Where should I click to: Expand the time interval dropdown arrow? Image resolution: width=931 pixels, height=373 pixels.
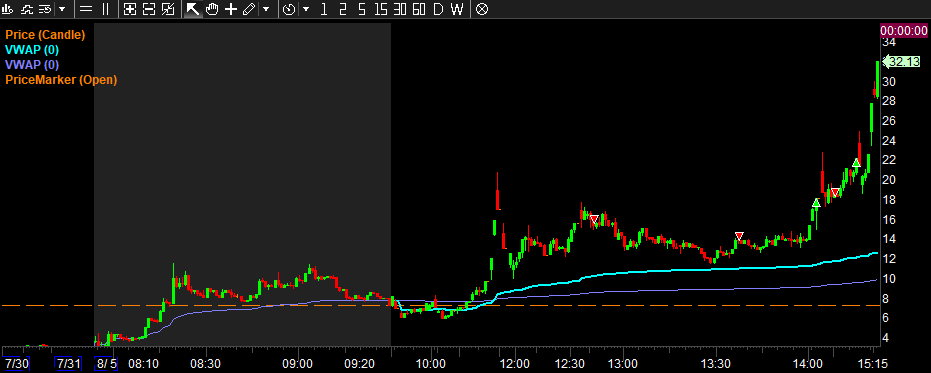coord(306,9)
